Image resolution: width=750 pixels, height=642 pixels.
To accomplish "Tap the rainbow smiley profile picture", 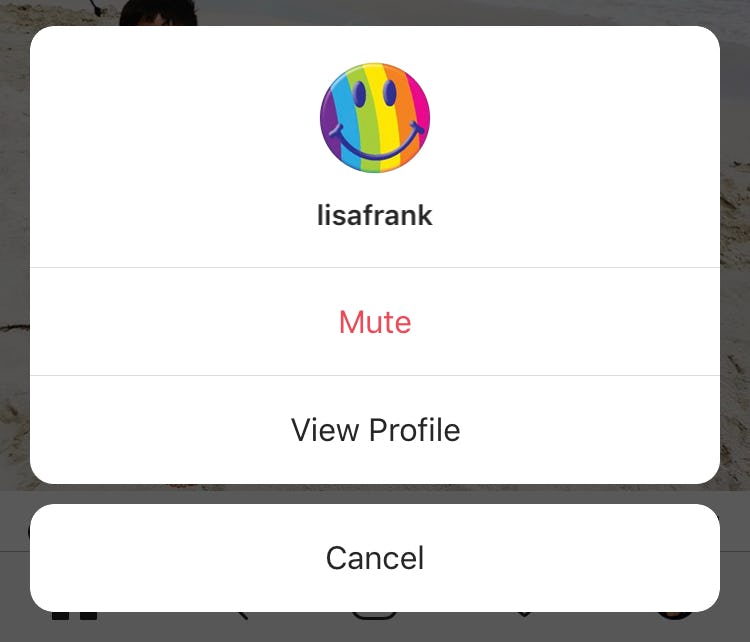I will tap(375, 118).
